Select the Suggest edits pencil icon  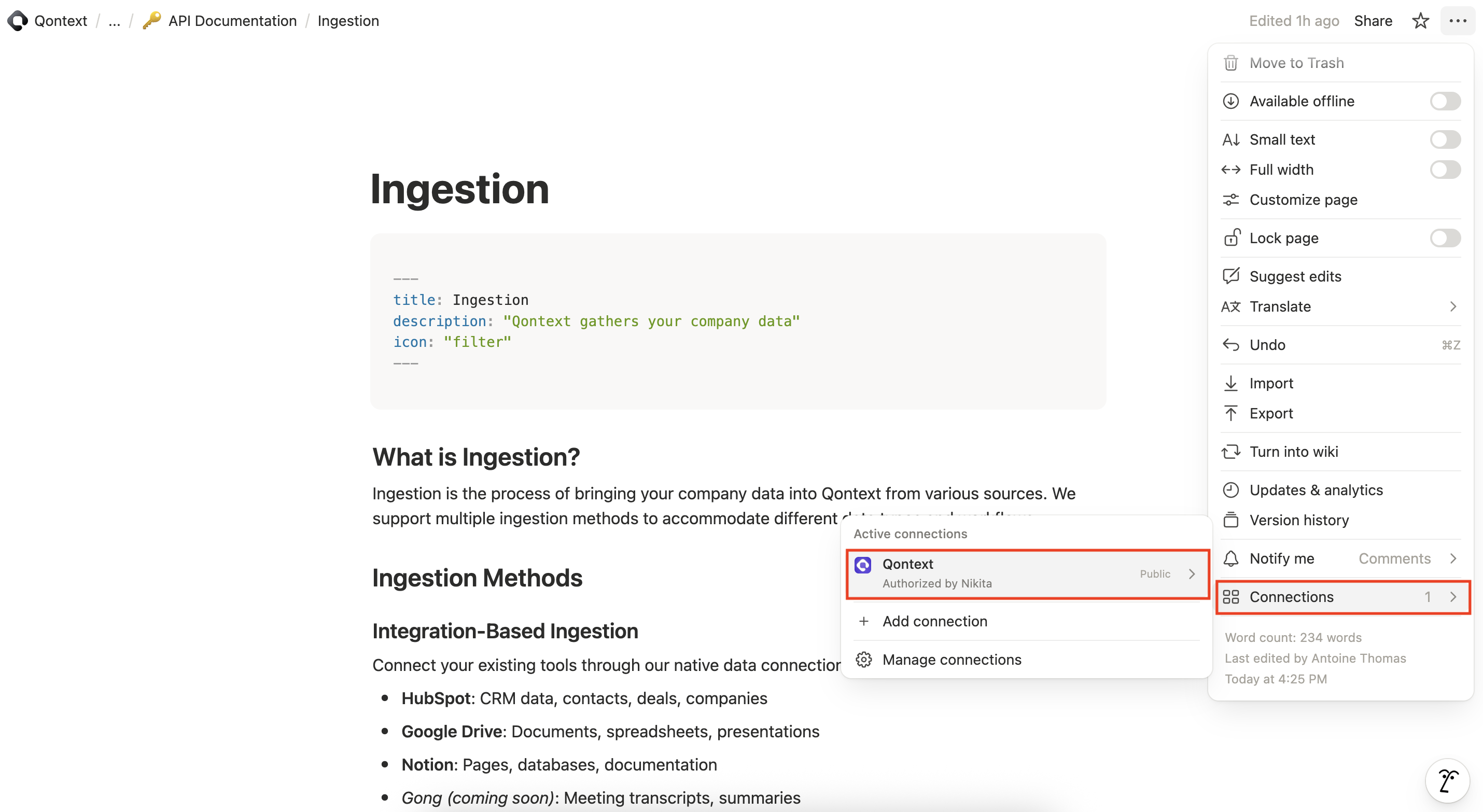click(x=1232, y=276)
